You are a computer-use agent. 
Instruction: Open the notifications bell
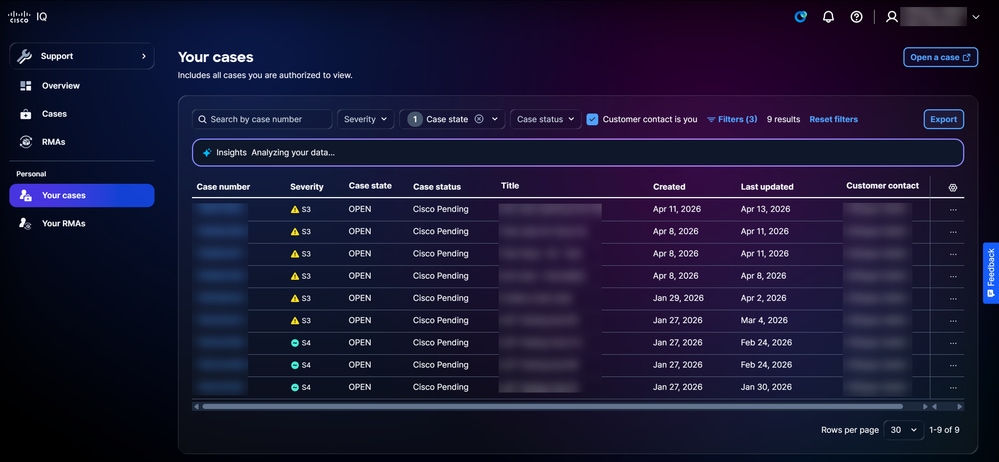pos(828,17)
